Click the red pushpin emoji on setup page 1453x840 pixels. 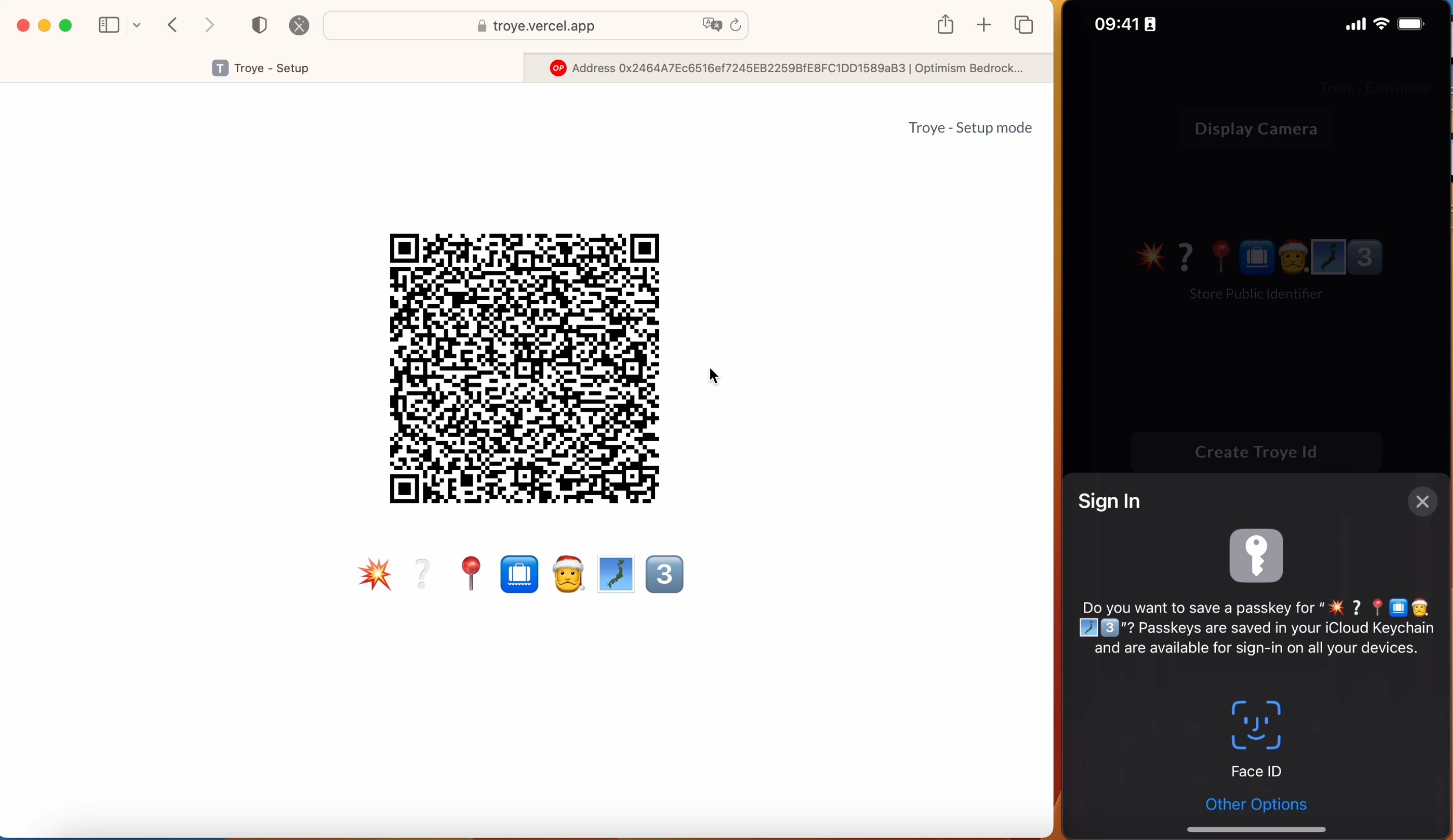coord(471,574)
